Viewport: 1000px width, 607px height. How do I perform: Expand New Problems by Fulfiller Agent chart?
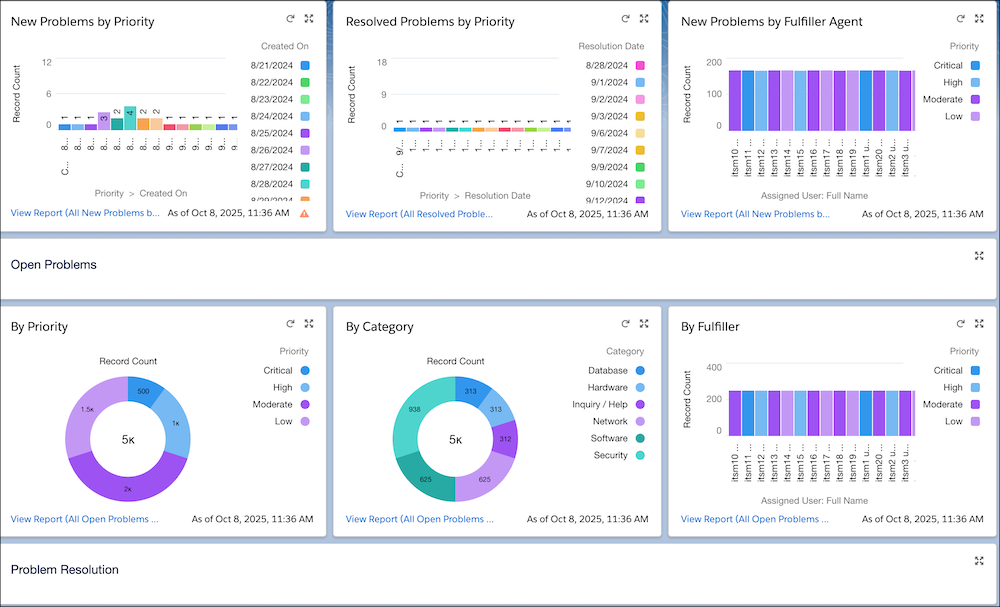coord(979,19)
